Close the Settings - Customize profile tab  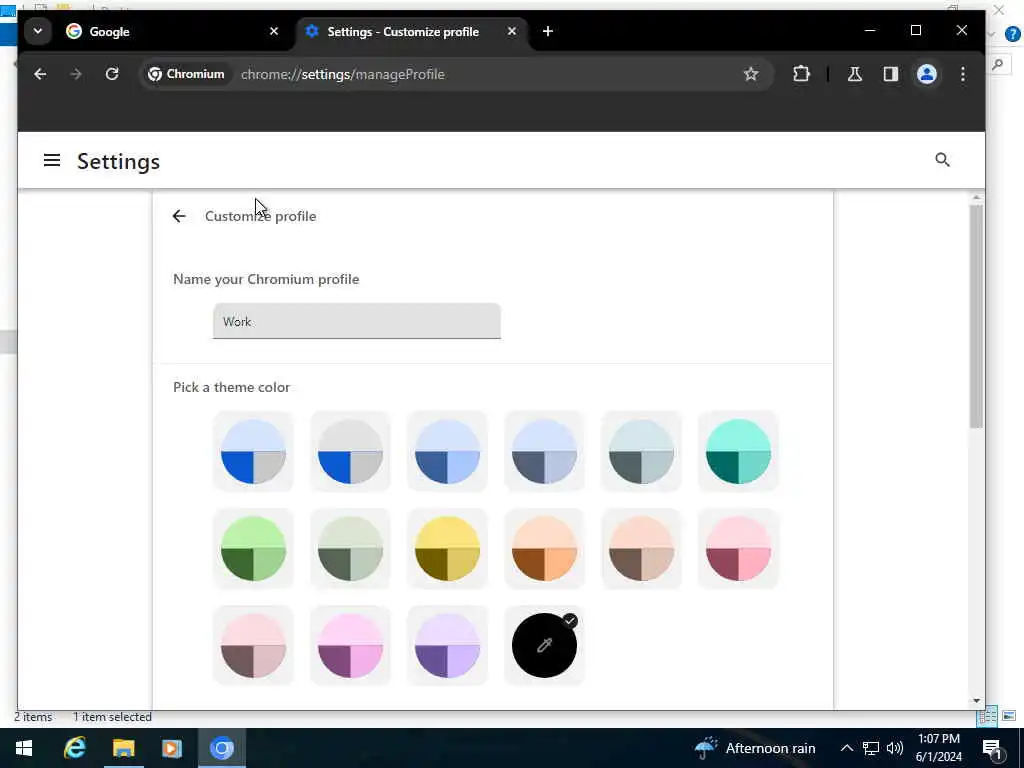pos(512,31)
